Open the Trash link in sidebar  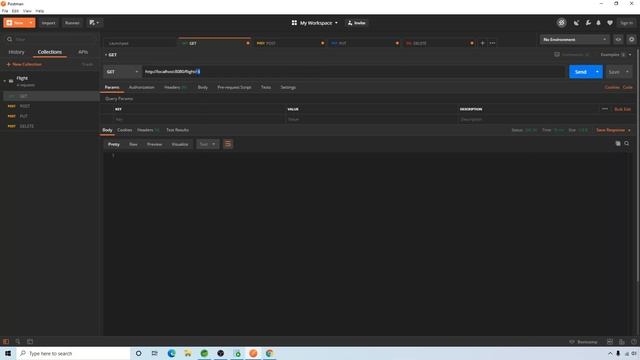click(87, 64)
